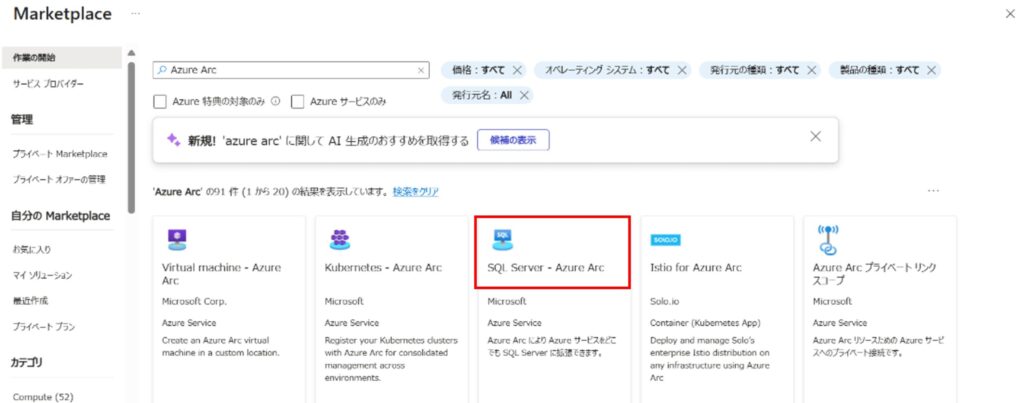This screenshot has height=403, width=1024.
Task: Open the 価格 filter dropdown
Action: (x=478, y=70)
